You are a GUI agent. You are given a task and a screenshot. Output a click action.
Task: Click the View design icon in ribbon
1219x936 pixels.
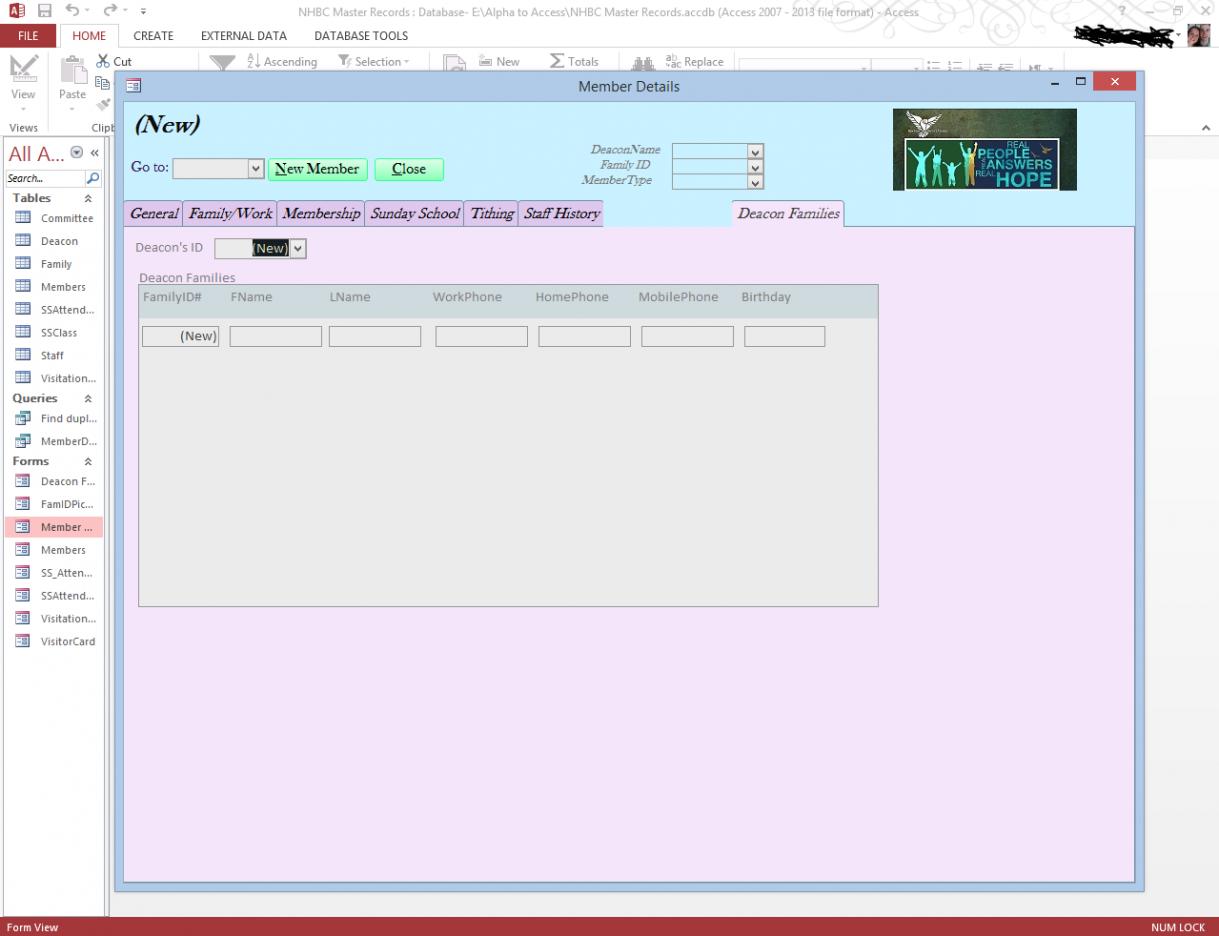22,69
